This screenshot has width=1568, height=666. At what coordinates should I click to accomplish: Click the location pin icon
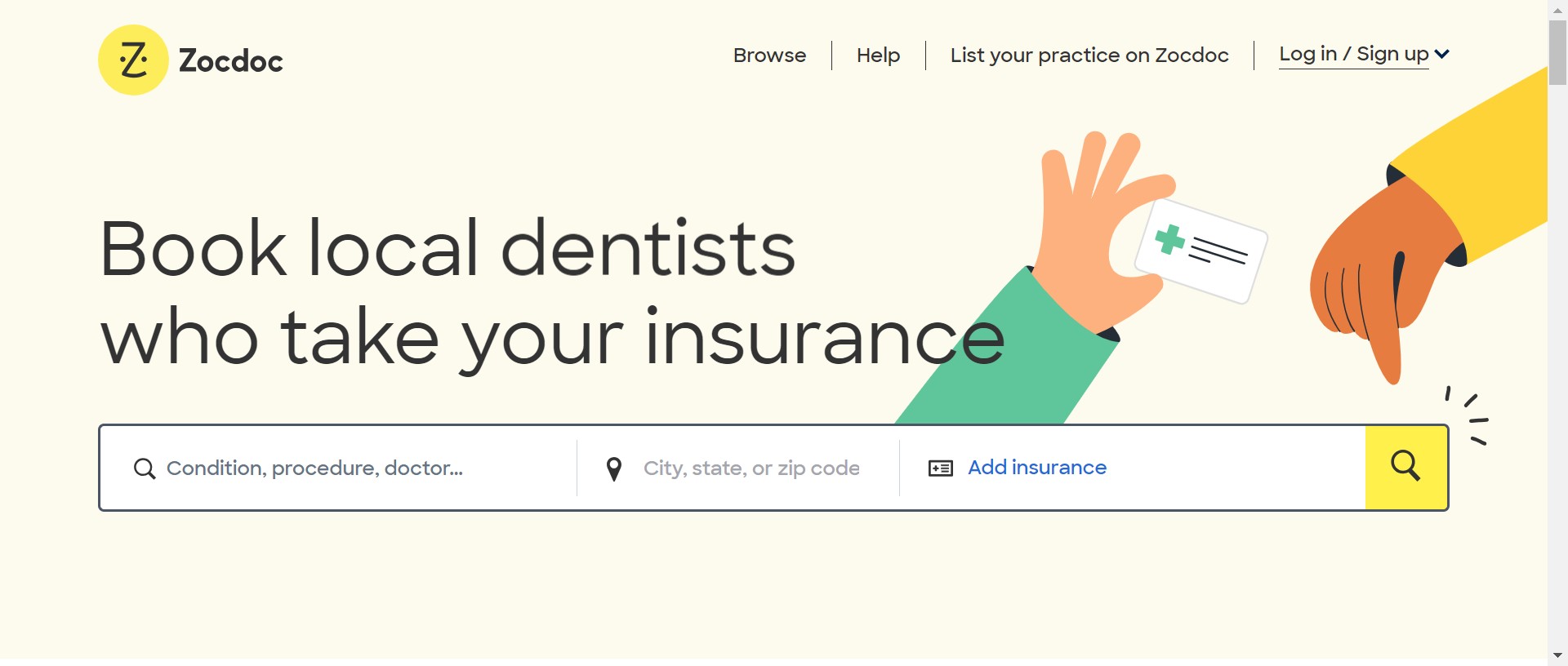point(614,468)
